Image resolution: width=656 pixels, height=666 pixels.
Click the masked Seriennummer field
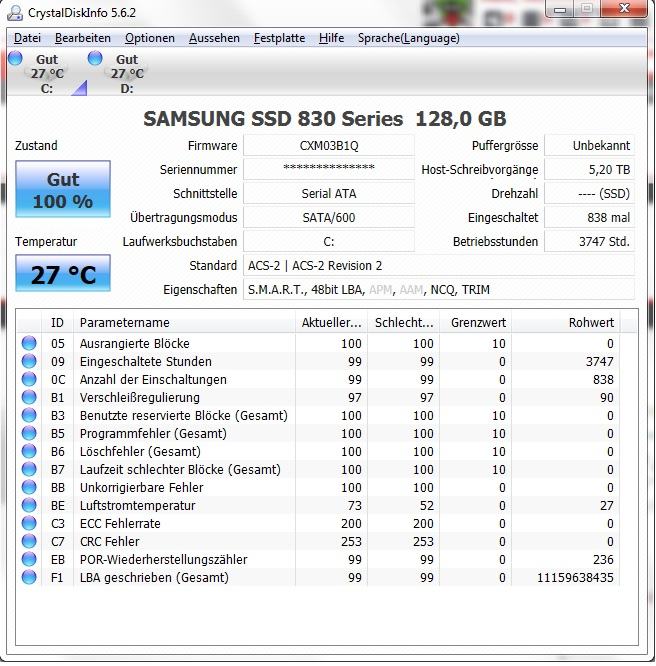click(x=329, y=169)
